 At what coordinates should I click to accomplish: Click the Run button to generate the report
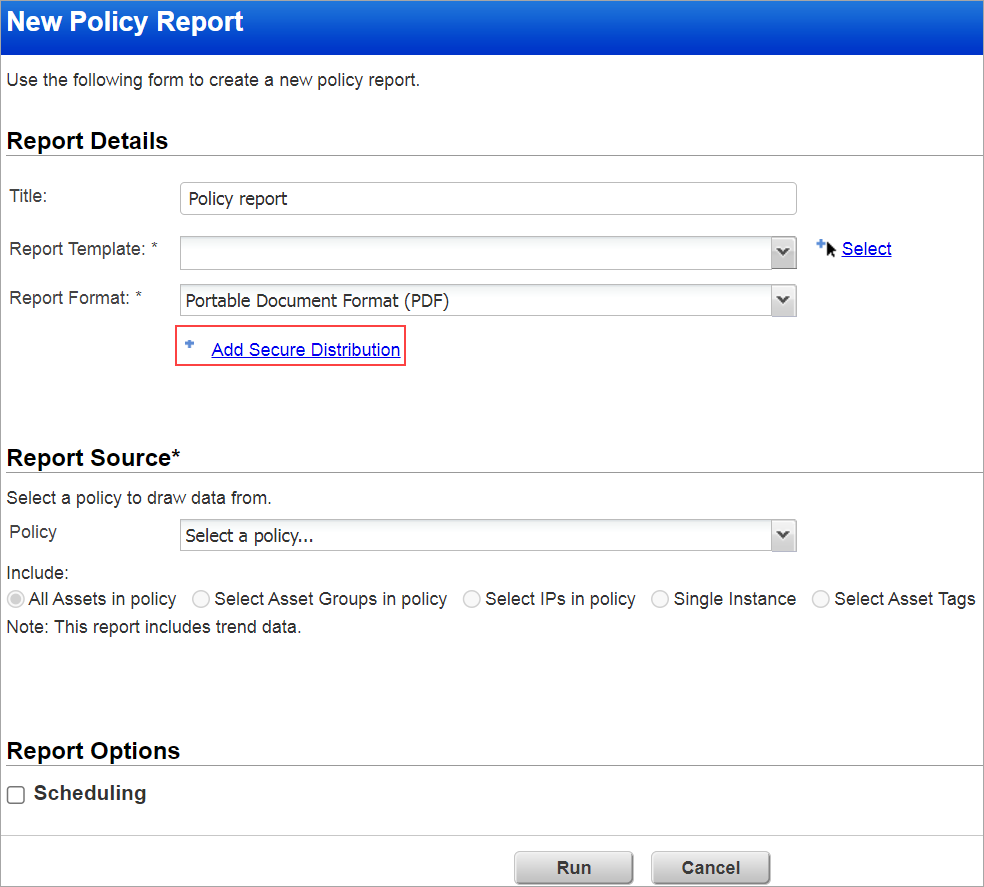point(573,867)
